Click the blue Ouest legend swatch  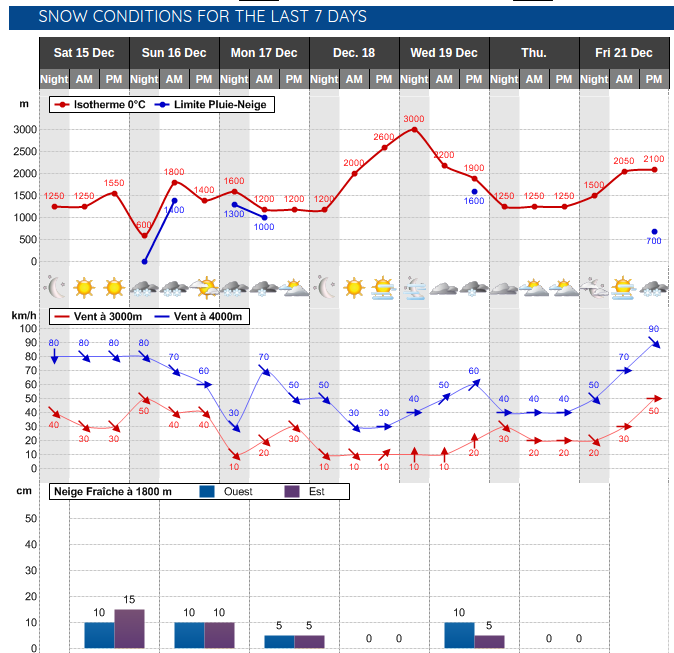coord(207,491)
